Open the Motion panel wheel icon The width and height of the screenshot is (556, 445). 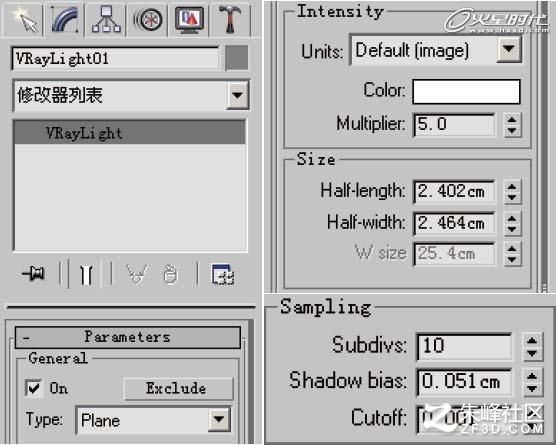(148, 20)
